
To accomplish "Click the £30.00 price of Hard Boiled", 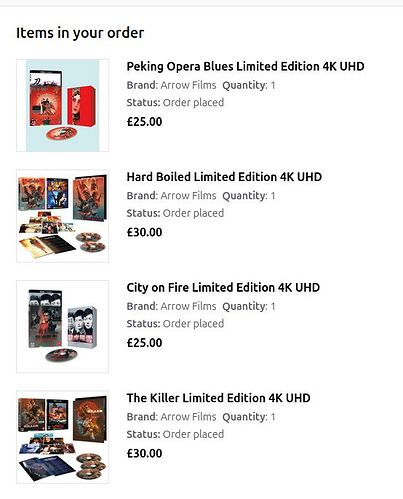I will [144, 232].
